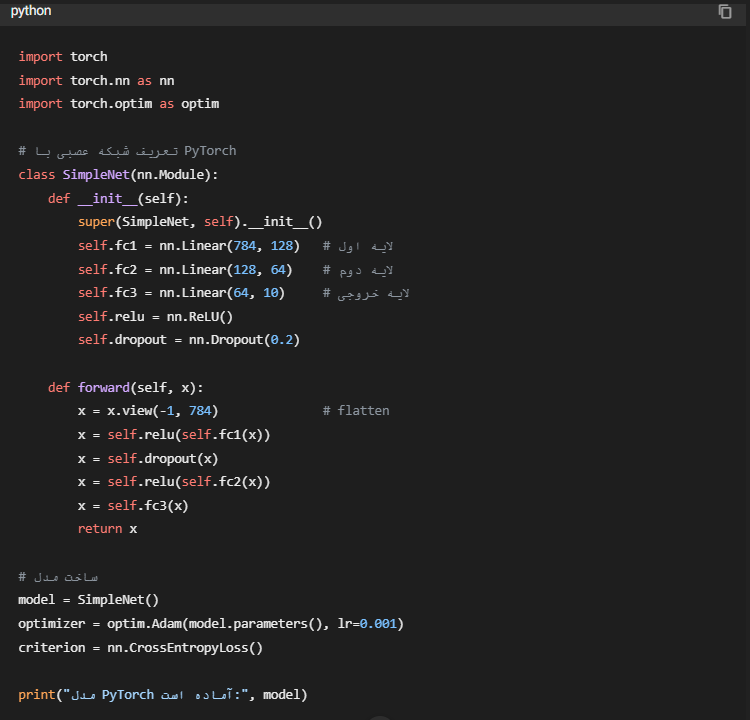Click 'self.dropout = nn.Dropout(0.2)' line
Viewport: 750px width, 720px height.
click(x=189, y=340)
